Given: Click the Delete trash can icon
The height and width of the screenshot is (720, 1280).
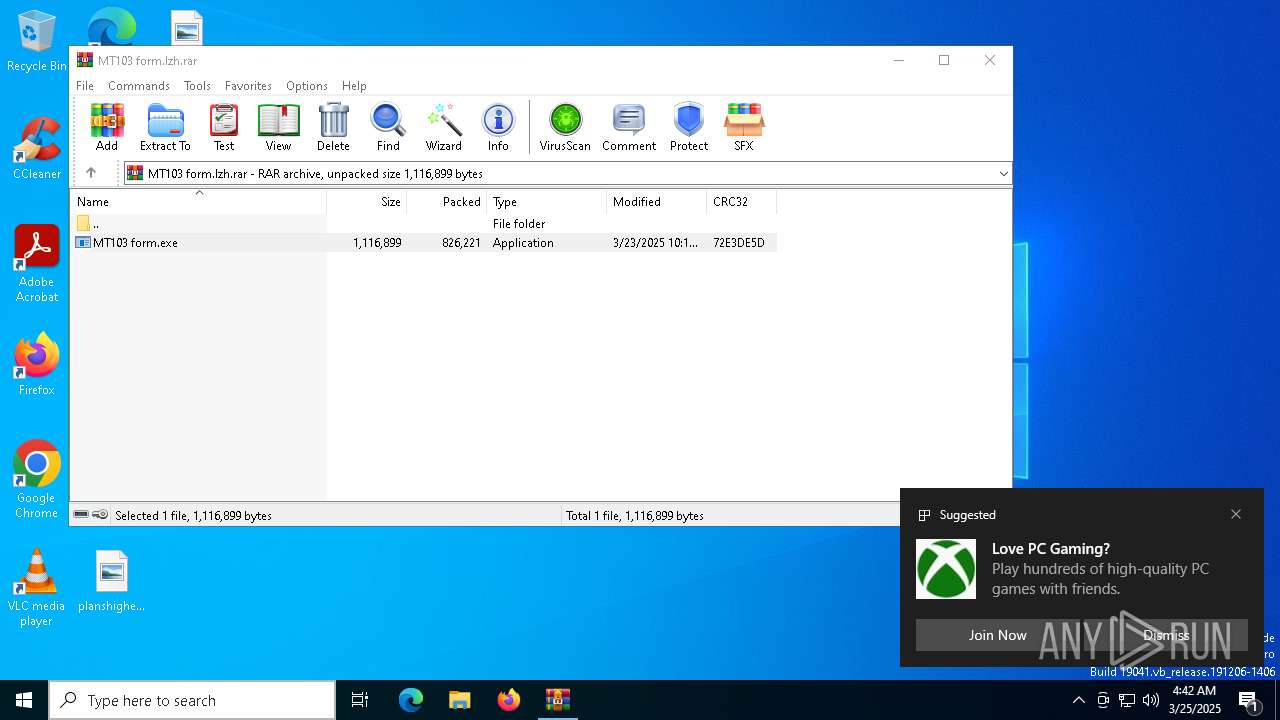Looking at the screenshot, I should point(333,127).
